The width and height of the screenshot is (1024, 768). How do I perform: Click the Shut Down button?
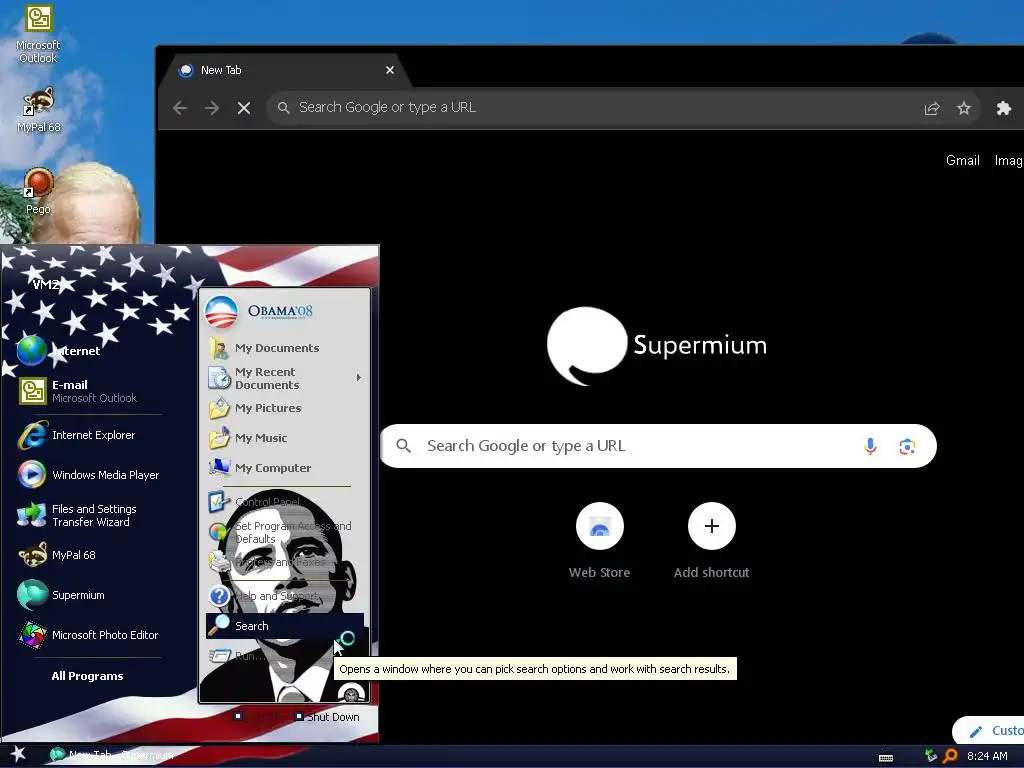click(327, 717)
